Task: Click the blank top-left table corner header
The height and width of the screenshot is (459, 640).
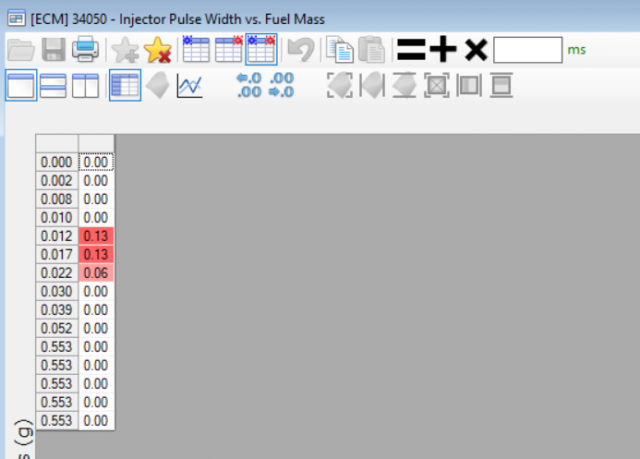Action: coord(57,143)
